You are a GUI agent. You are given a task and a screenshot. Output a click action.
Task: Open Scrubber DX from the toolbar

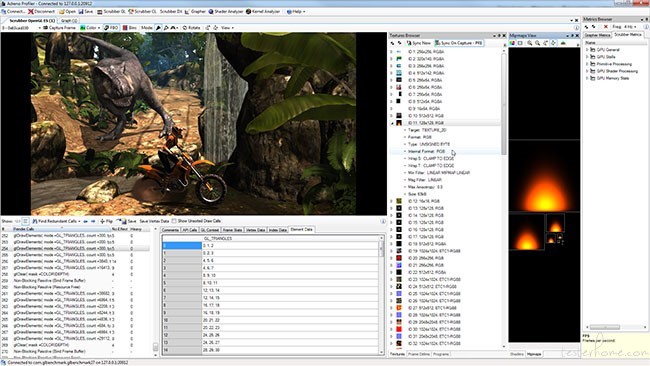pos(171,12)
